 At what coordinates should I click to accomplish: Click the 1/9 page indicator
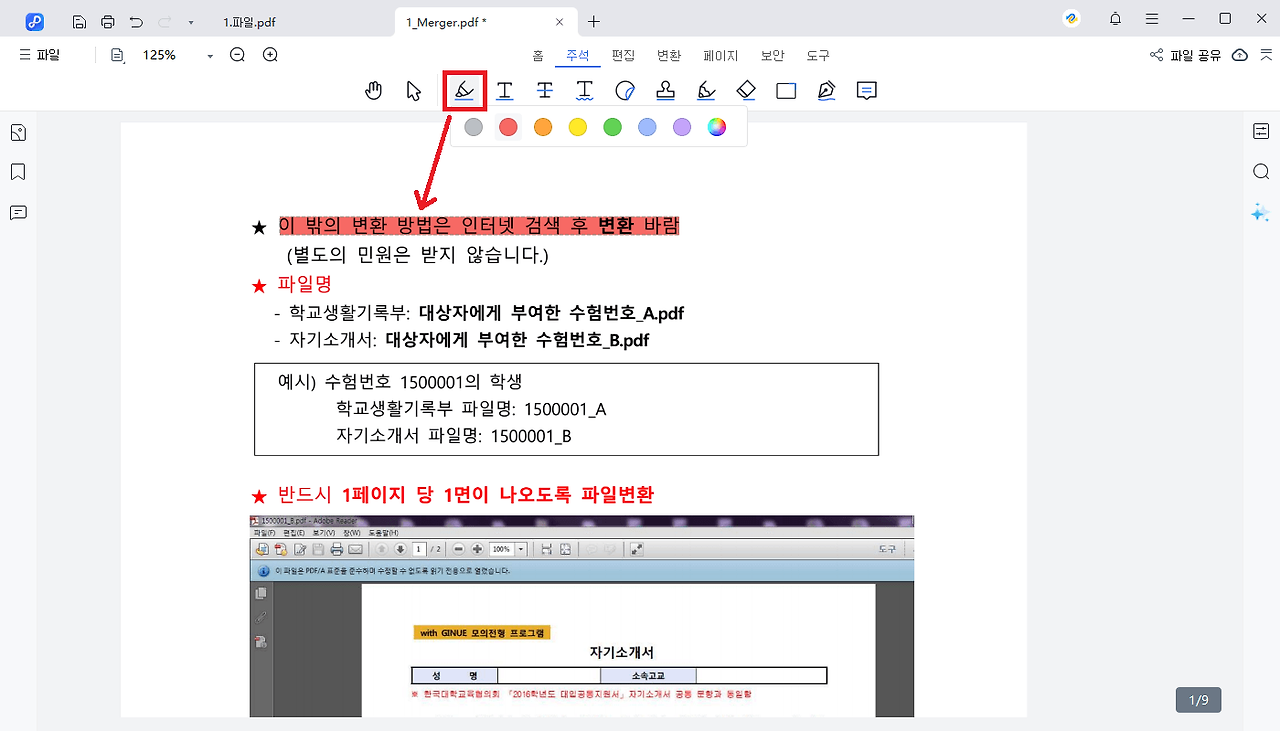click(1198, 700)
